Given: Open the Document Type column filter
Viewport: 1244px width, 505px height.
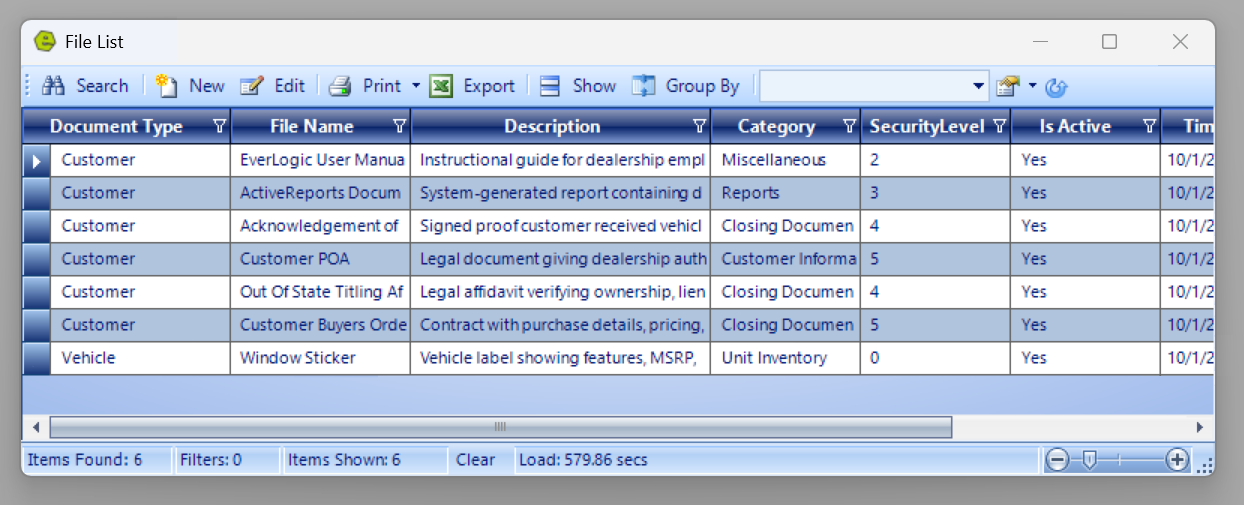Looking at the screenshot, I should [x=220, y=126].
